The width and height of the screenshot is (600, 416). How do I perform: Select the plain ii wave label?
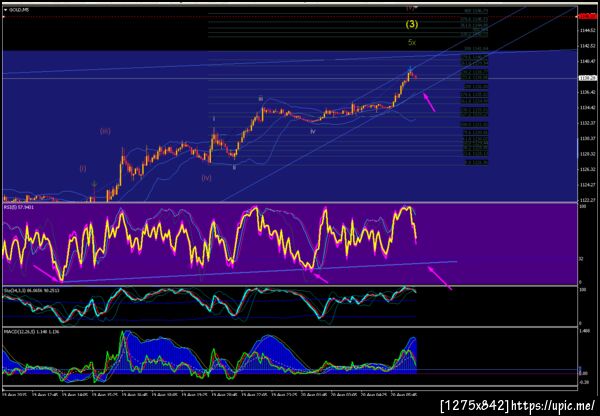coord(234,167)
